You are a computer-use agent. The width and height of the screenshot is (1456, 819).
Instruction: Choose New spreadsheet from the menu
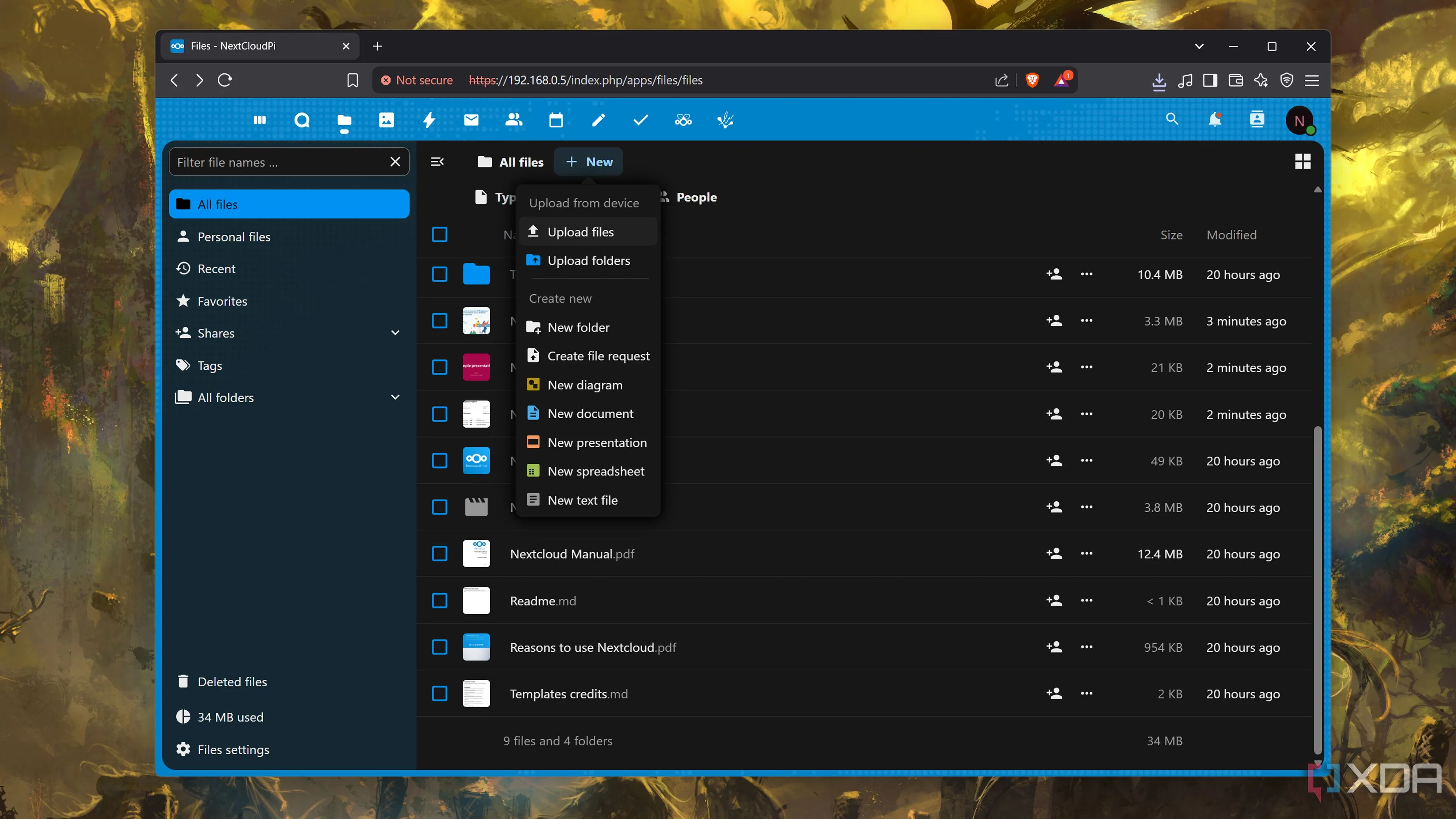(595, 471)
